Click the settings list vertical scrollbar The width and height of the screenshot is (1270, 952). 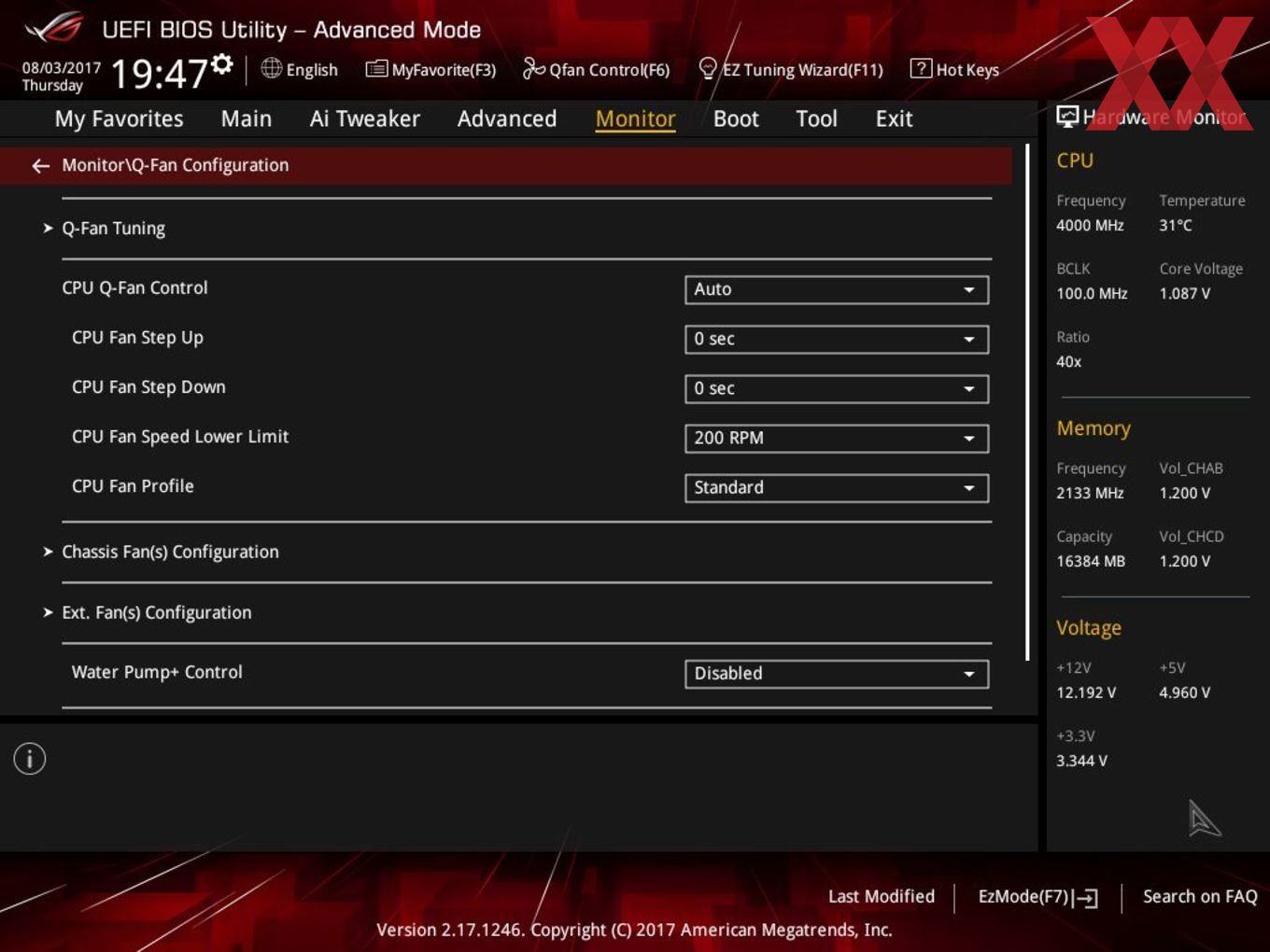[x=1027, y=401]
